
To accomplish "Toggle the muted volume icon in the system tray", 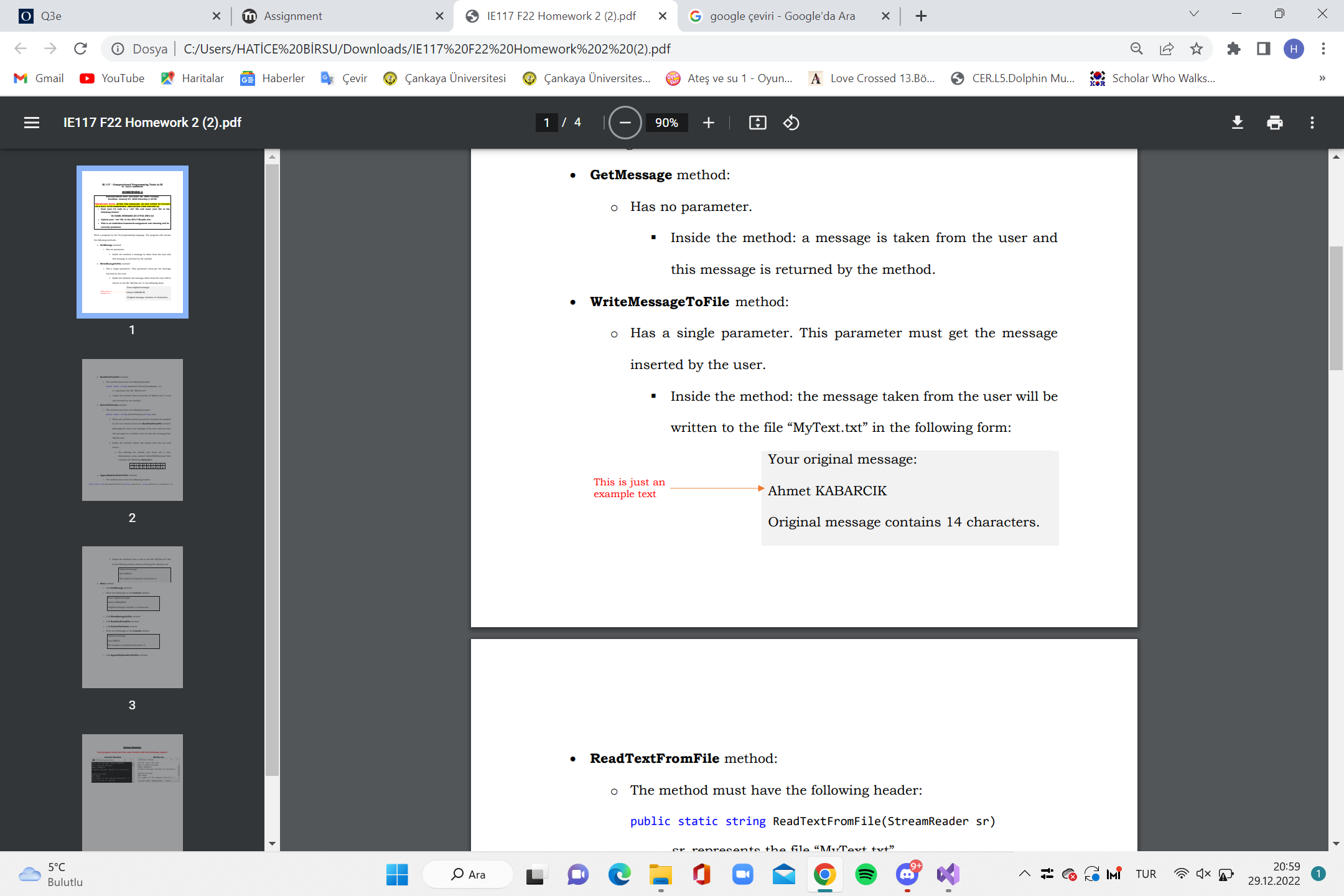I will 1203,874.
